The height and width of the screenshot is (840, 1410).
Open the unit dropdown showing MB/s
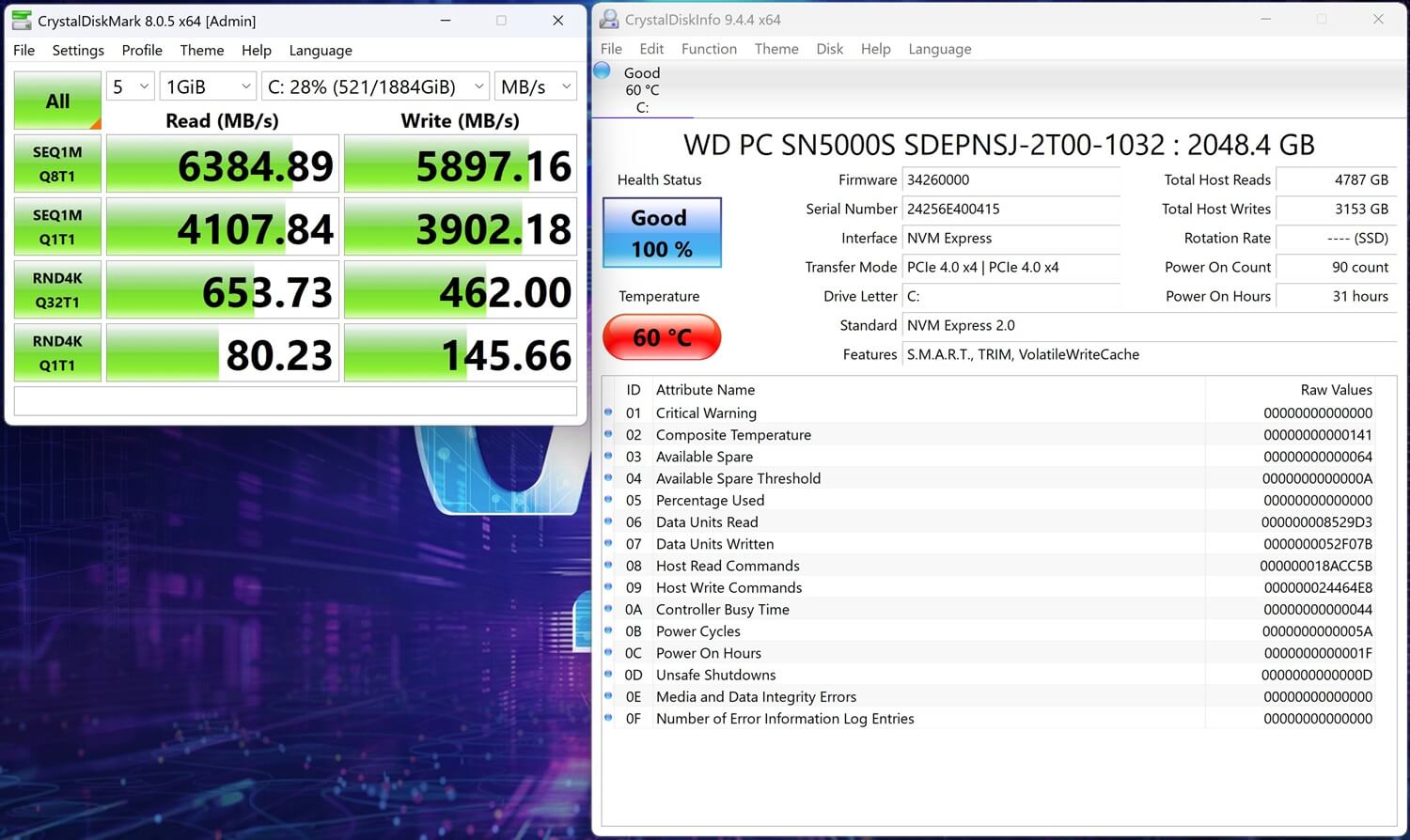click(536, 86)
